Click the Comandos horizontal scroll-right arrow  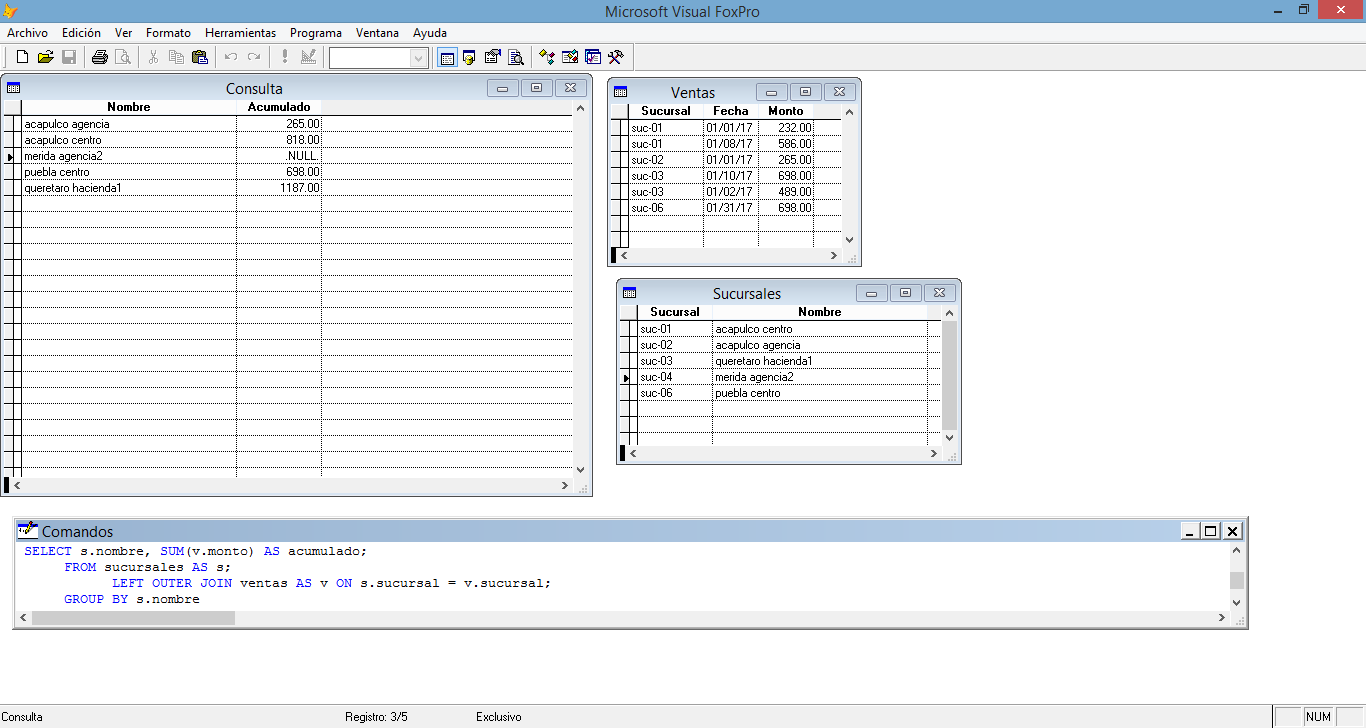tap(1222, 618)
